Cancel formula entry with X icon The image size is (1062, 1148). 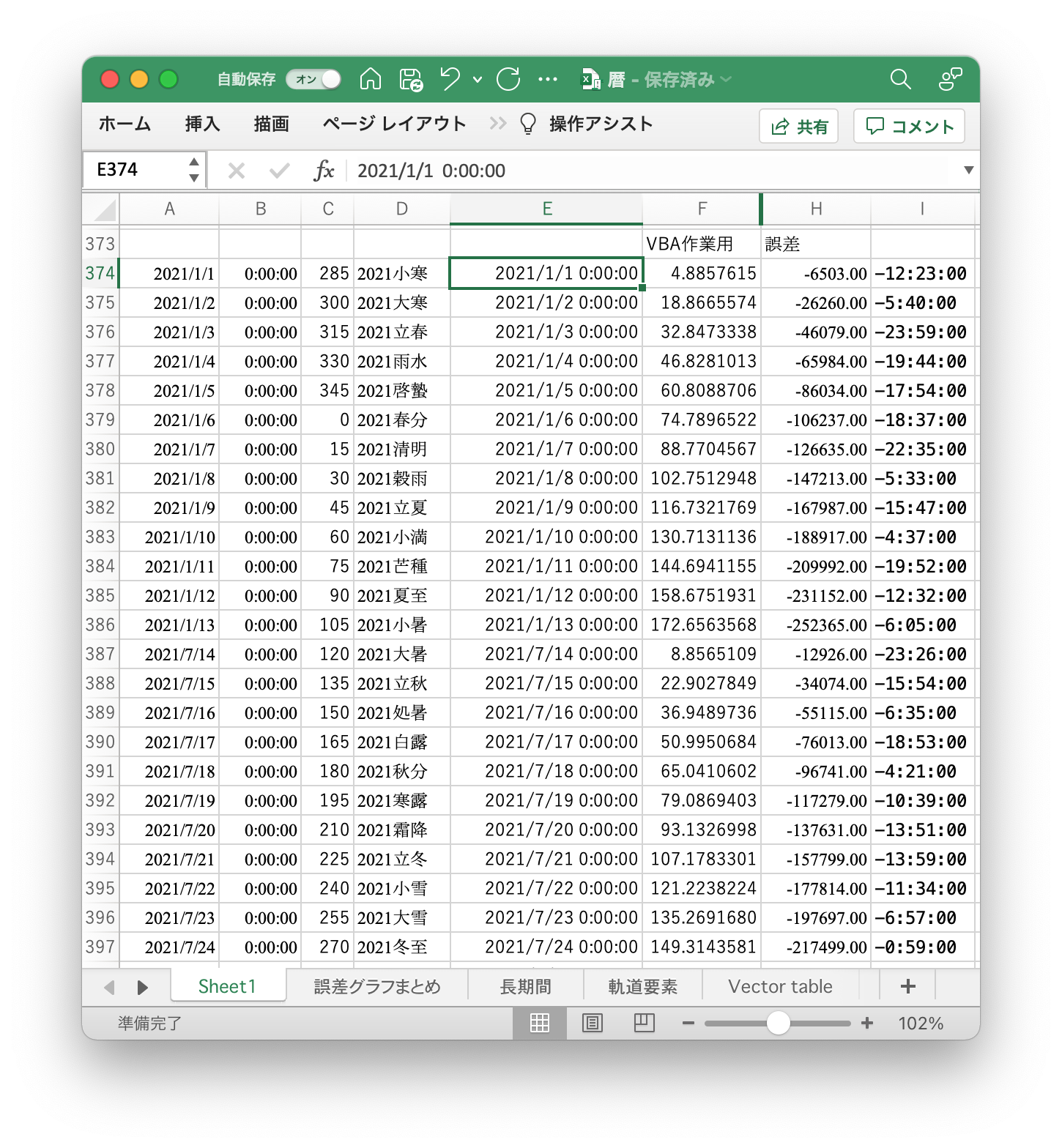(237, 171)
